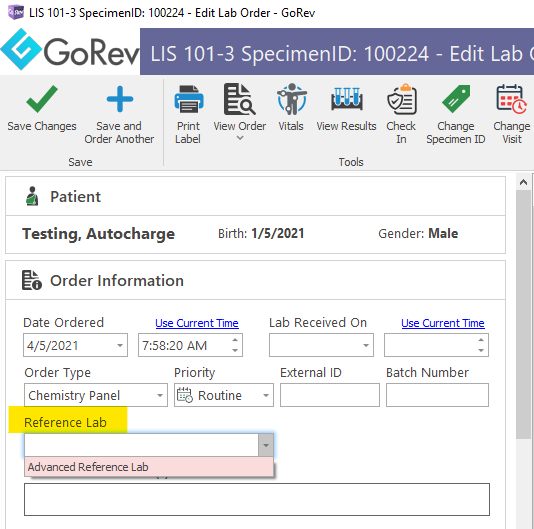Expand the Lab Received On date dropdown
This screenshot has height=529, width=534.
(366, 345)
